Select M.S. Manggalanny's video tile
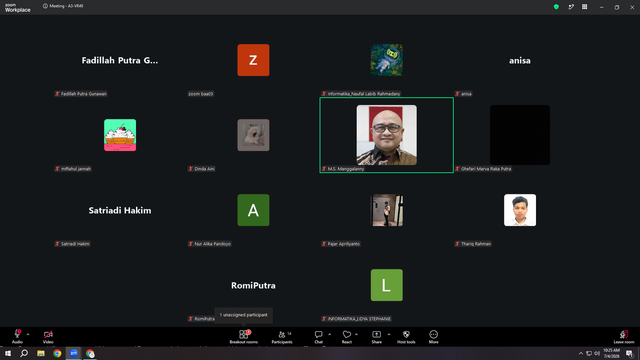Viewport: 640px width, 360px height. tap(387, 135)
